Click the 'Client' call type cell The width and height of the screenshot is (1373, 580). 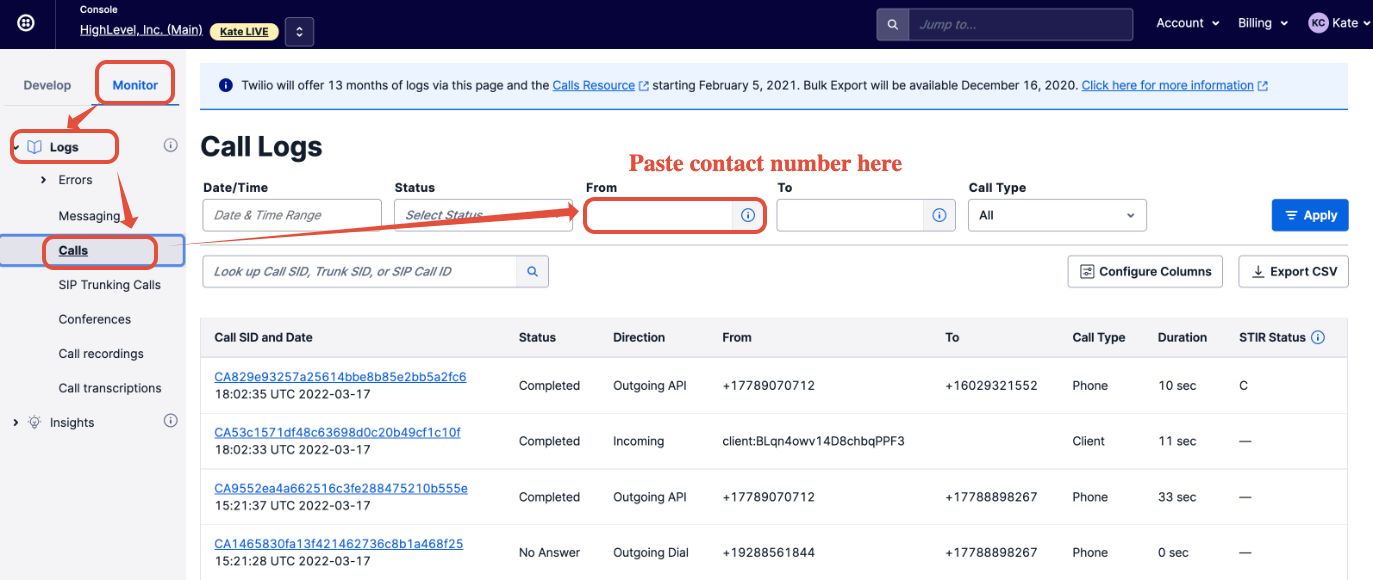point(1088,441)
